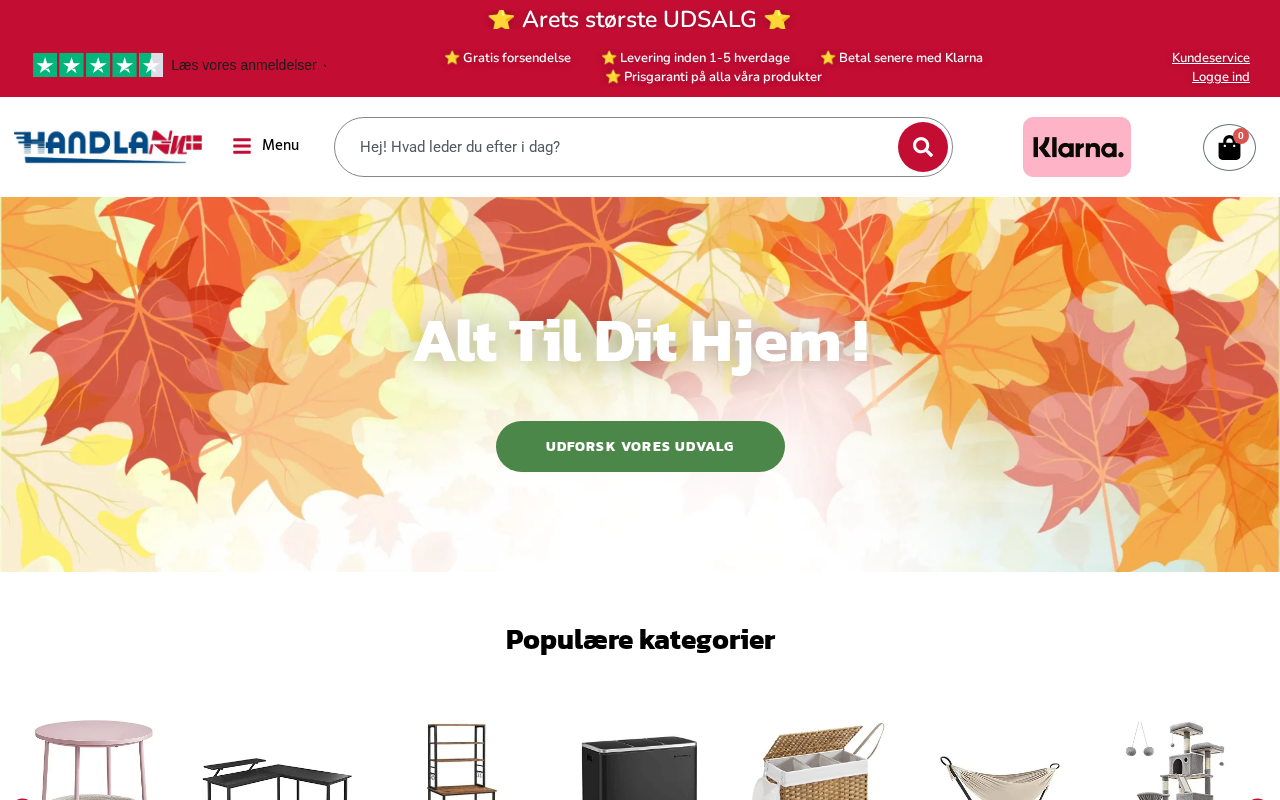Click the Trustpilot star rating
Viewport: 1280px width, 800px height.
click(x=98, y=65)
